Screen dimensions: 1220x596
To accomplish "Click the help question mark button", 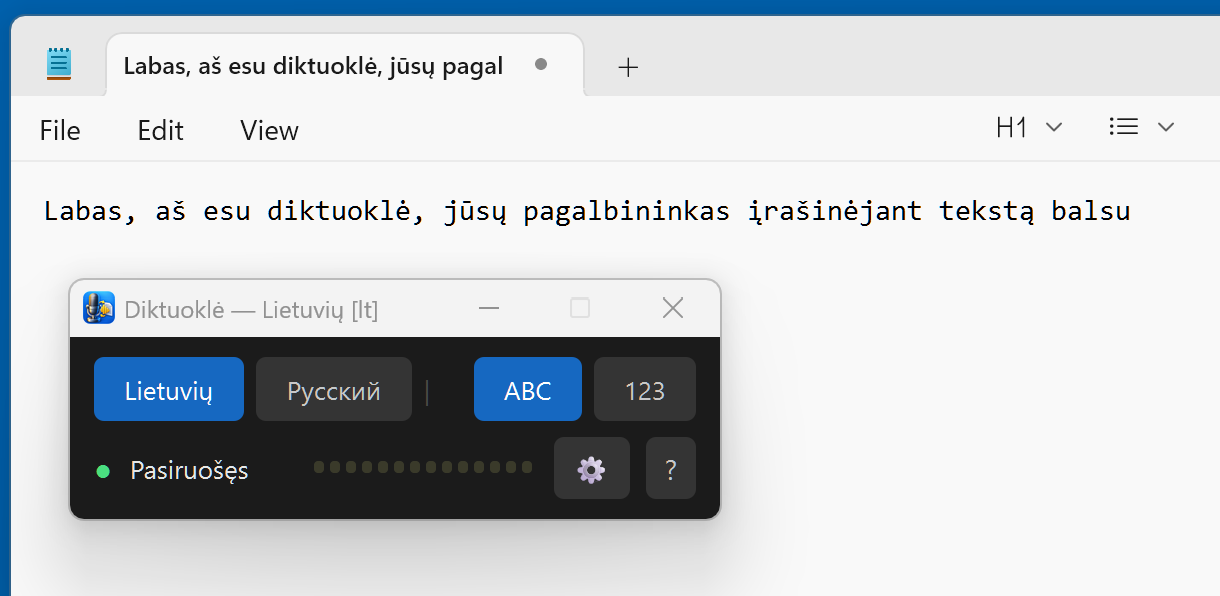I will [x=671, y=468].
